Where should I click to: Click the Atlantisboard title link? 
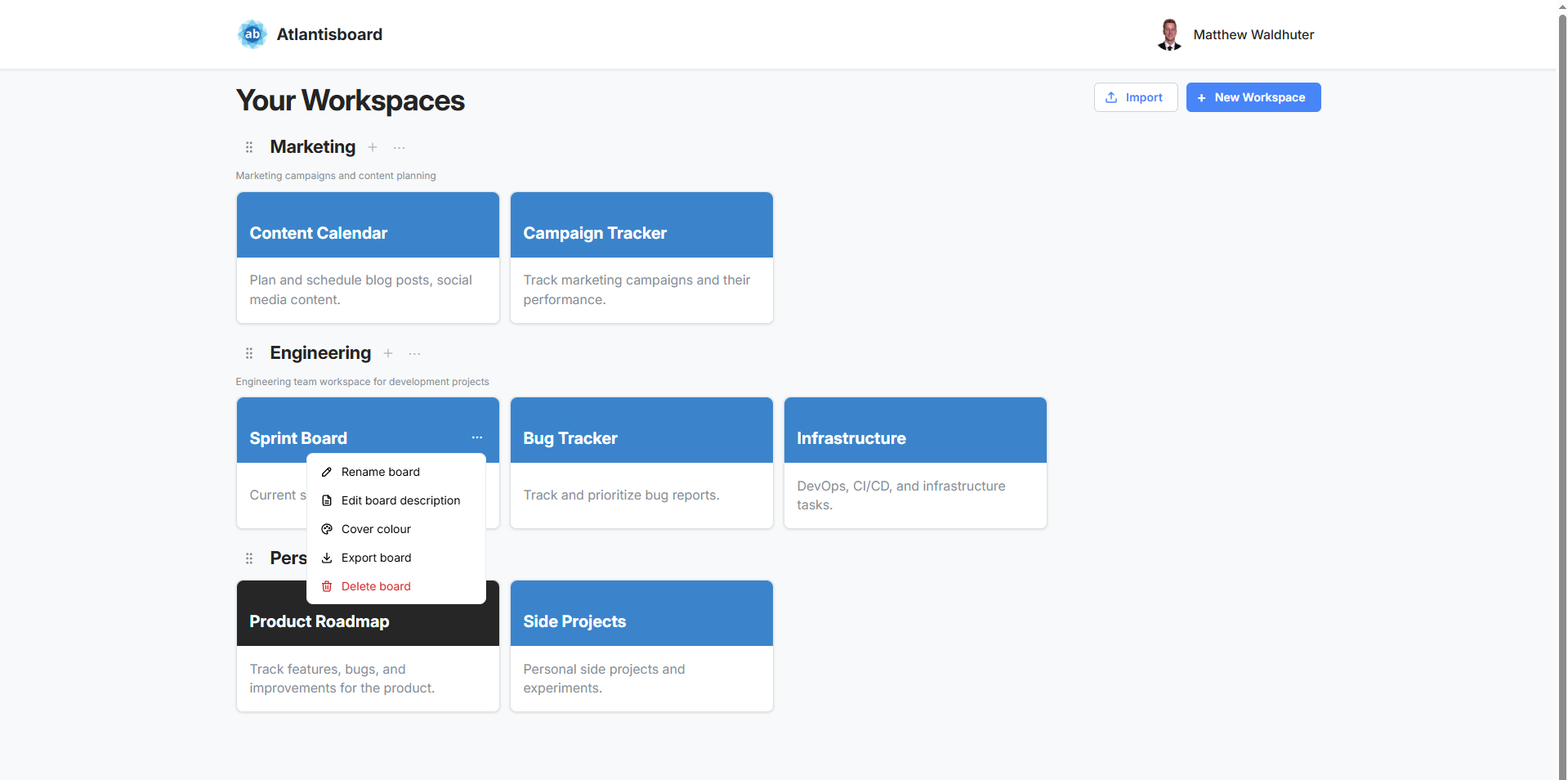point(329,34)
